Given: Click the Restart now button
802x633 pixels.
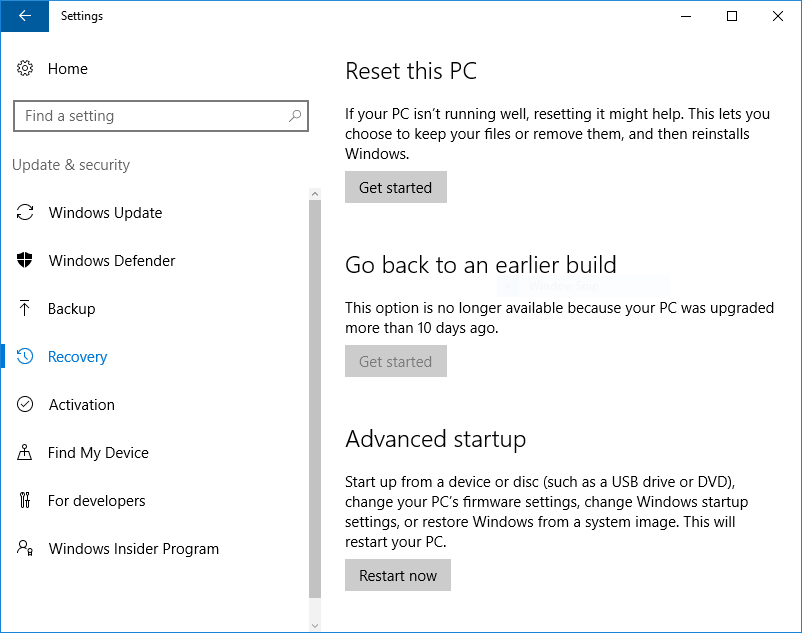Looking at the screenshot, I should tap(398, 575).
